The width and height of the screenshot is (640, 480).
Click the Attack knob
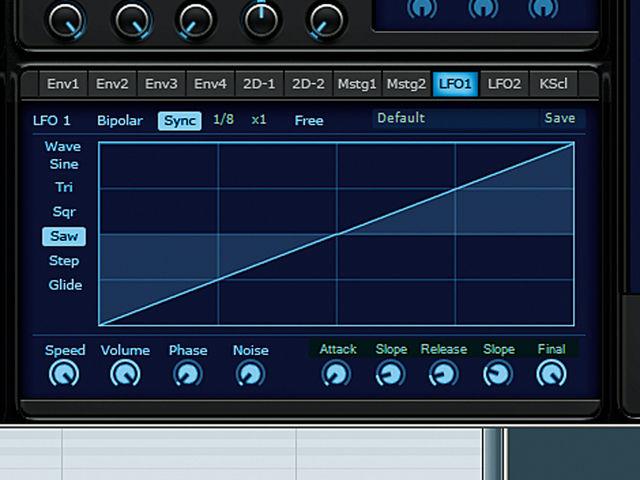(x=336, y=374)
